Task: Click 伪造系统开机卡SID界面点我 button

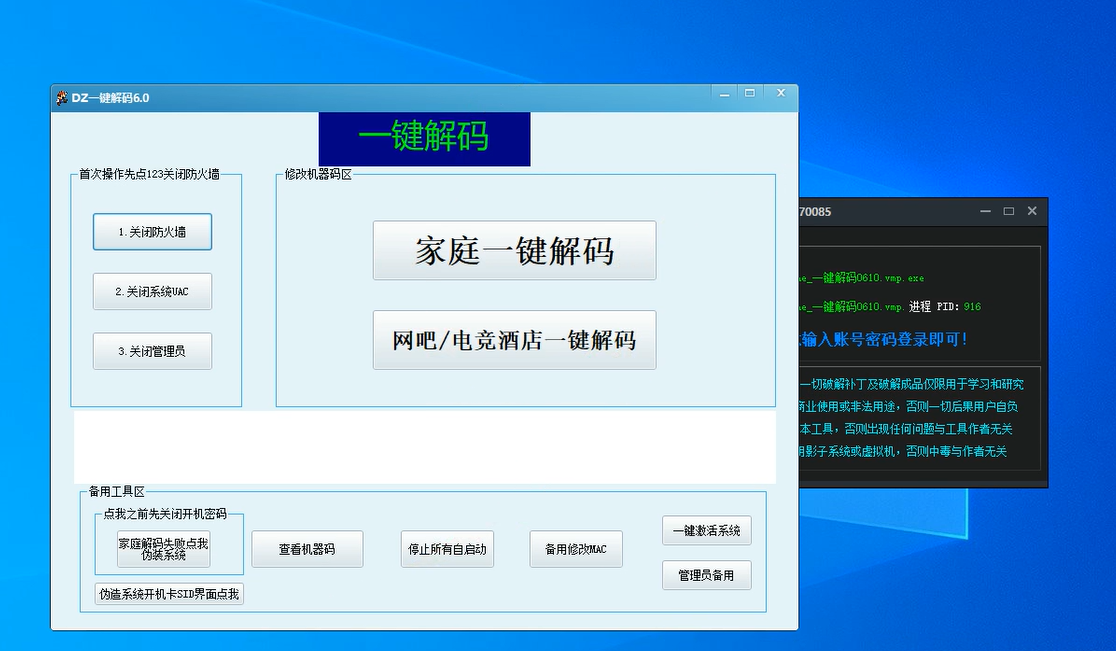Action: (x=167, y=593)
